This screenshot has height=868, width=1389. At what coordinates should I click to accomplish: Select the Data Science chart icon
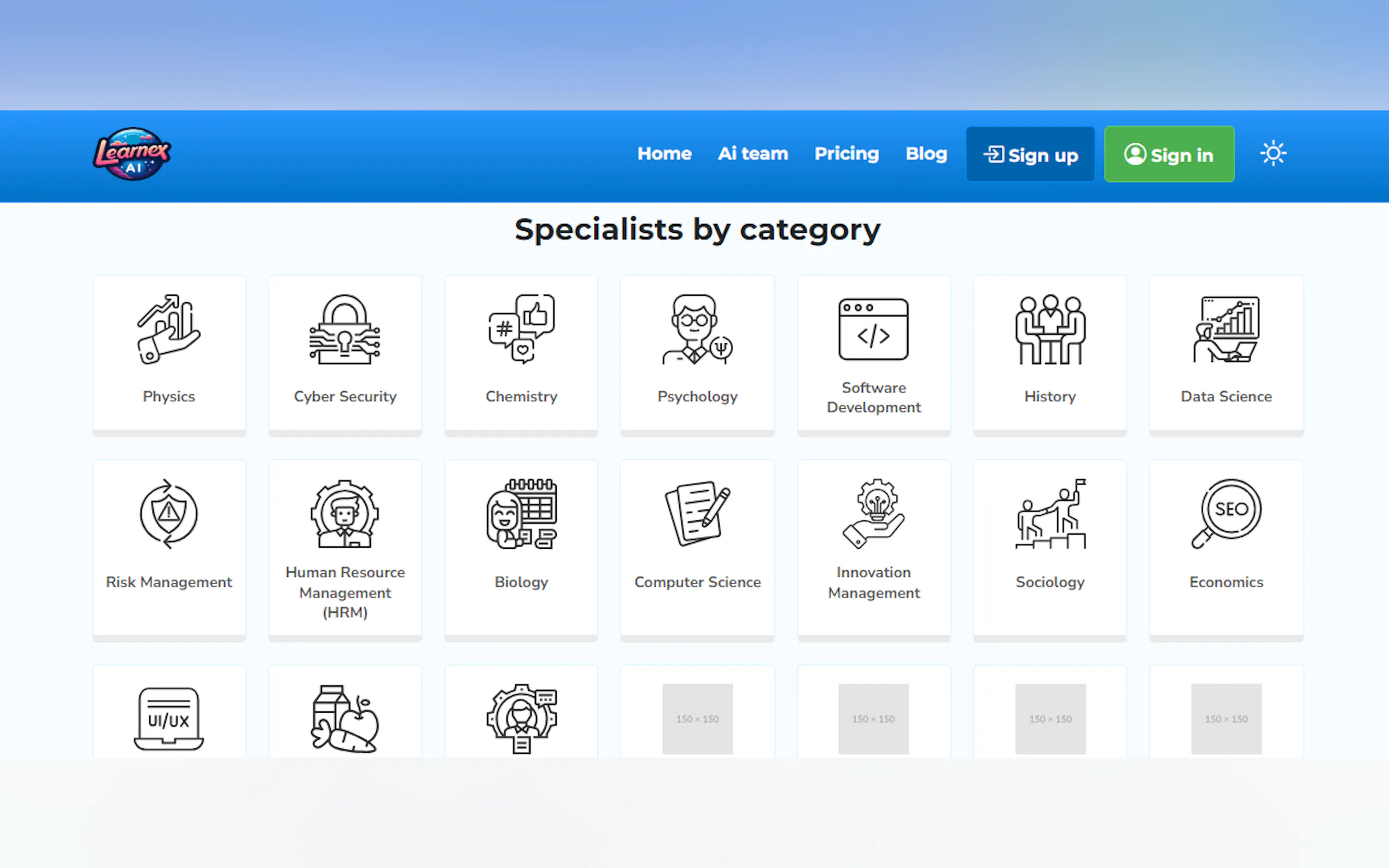tap(1226, 330)
